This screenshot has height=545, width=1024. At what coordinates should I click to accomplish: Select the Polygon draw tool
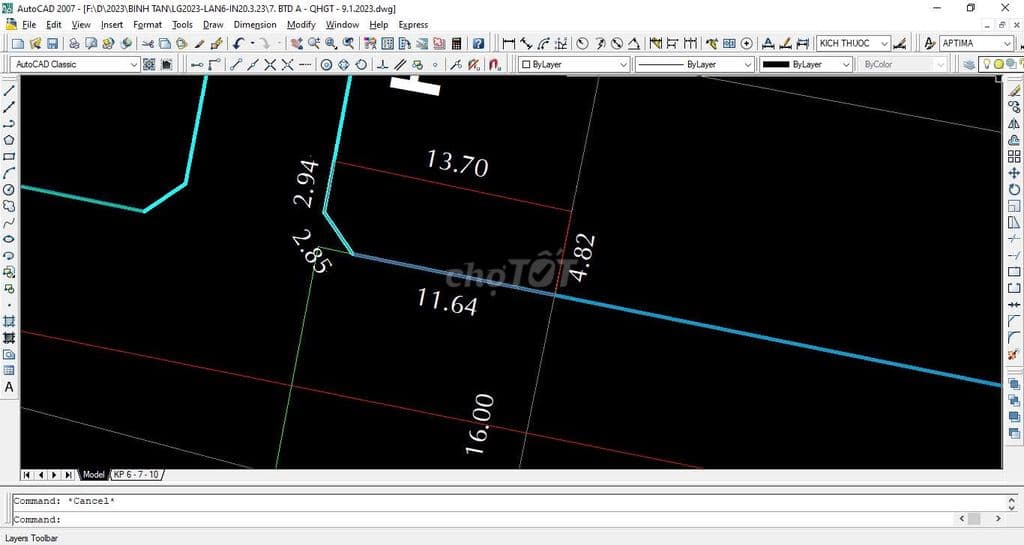pos(9,140)
